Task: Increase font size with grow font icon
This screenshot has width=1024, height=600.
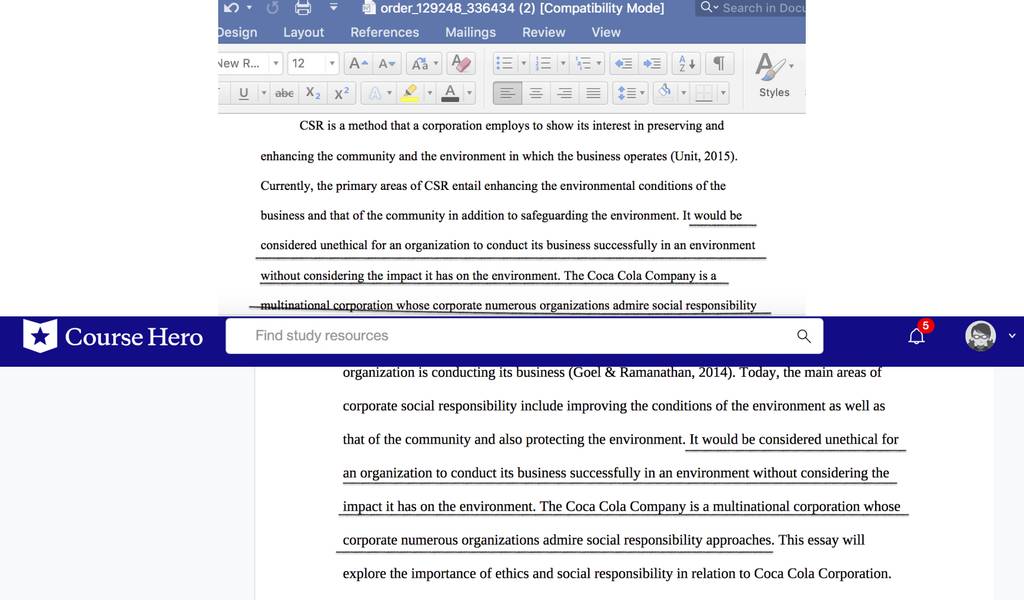Action: [358, 63]
